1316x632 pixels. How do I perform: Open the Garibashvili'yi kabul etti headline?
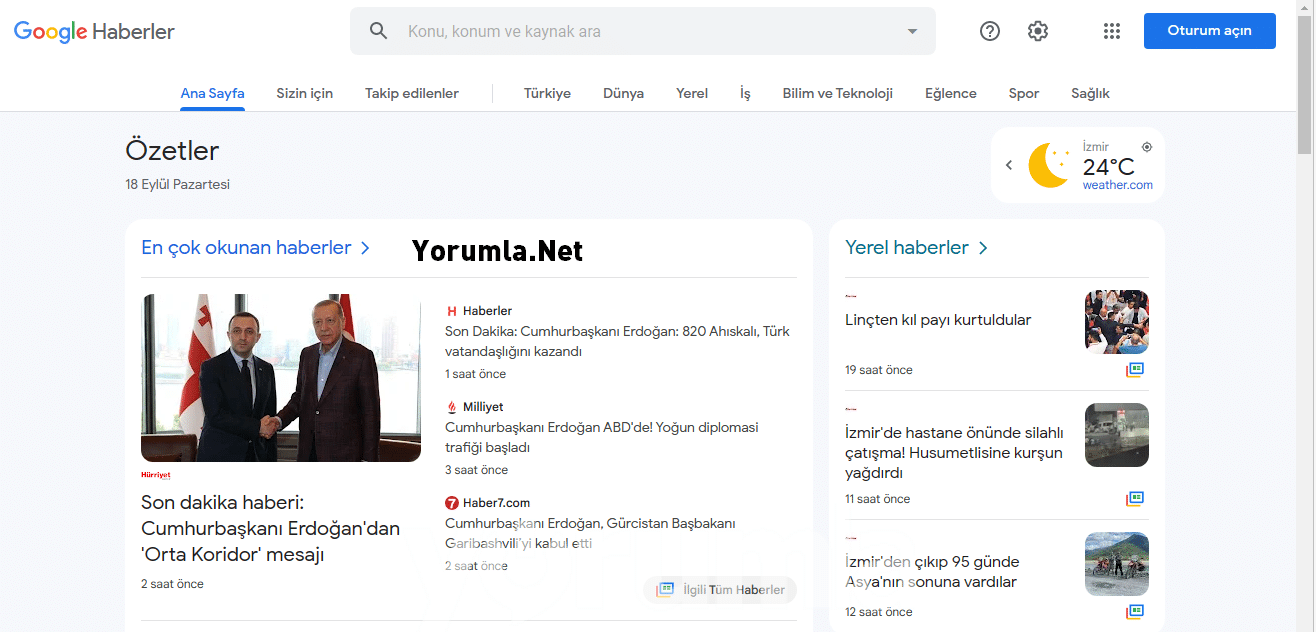coord(590,533)
